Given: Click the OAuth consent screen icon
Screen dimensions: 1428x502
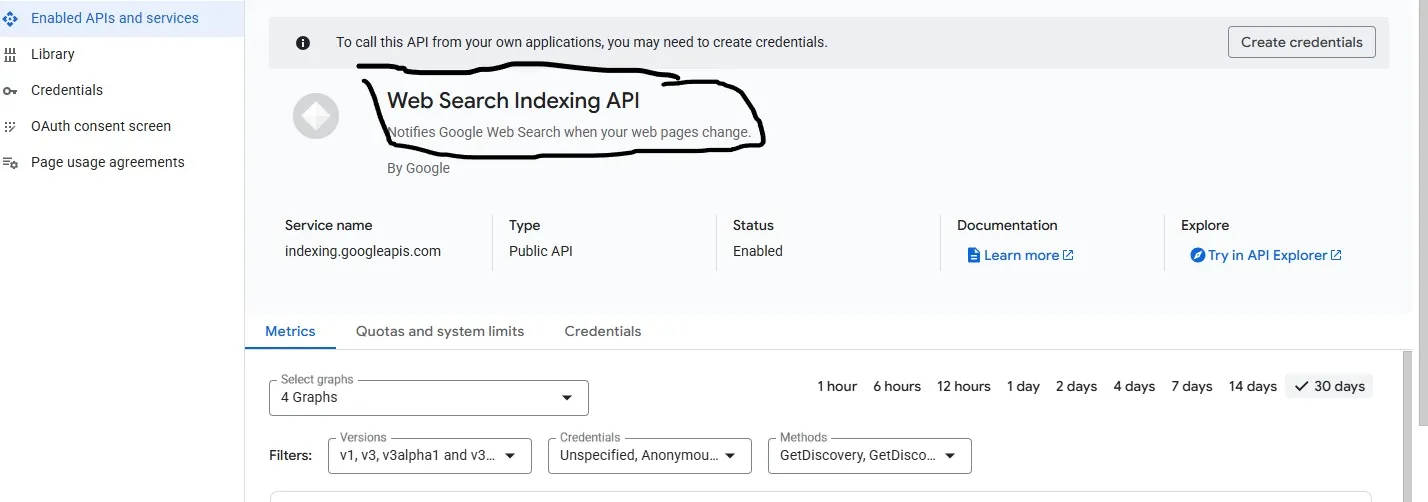Looking at the screenshot, I should tap(10, 126).
